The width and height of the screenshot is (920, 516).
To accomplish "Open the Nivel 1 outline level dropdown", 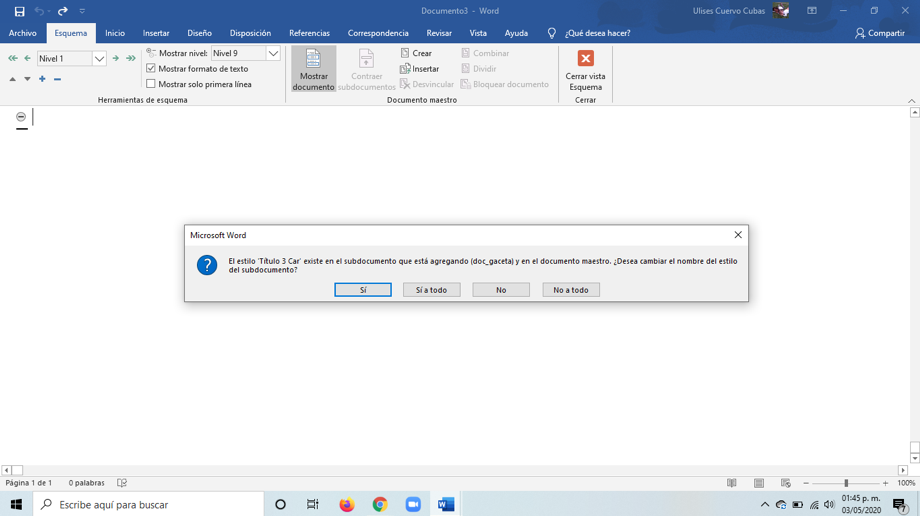I will pyautogui.click(x=99, y=59).
